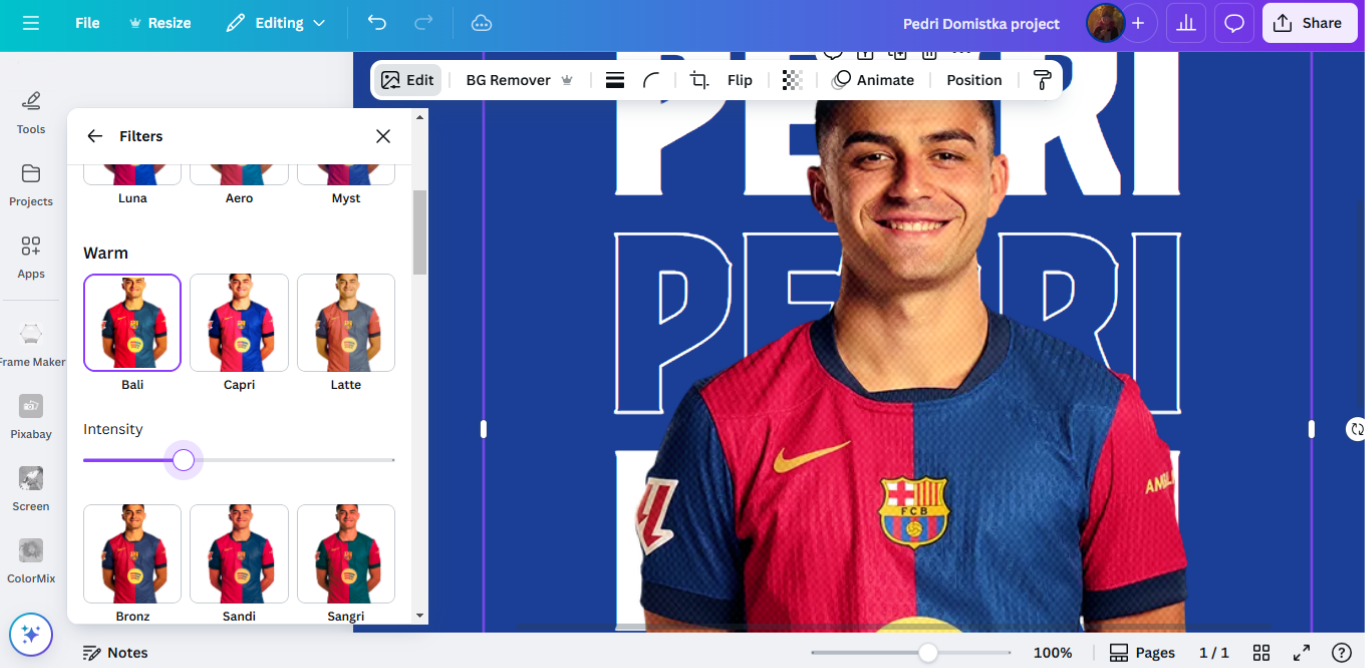
Task: Enter fullscreen present mode
Action: [x=1302, y=653]
